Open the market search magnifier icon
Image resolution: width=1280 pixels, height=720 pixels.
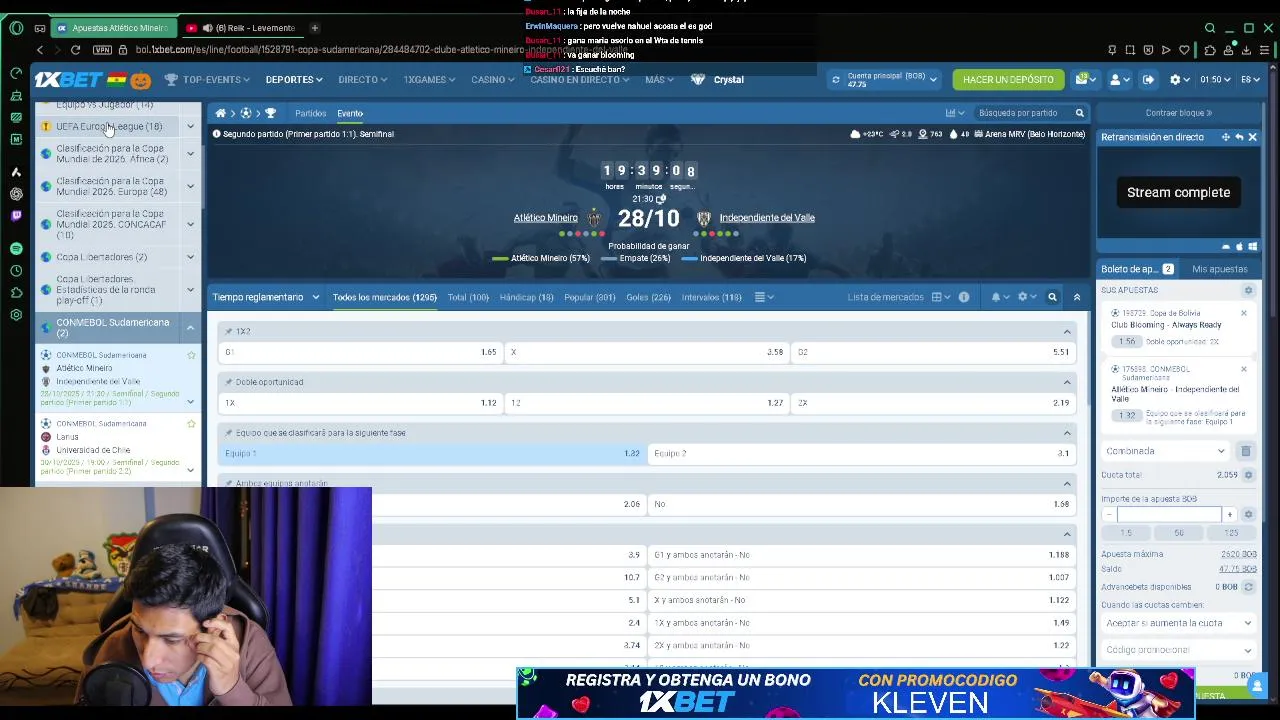1052,297
